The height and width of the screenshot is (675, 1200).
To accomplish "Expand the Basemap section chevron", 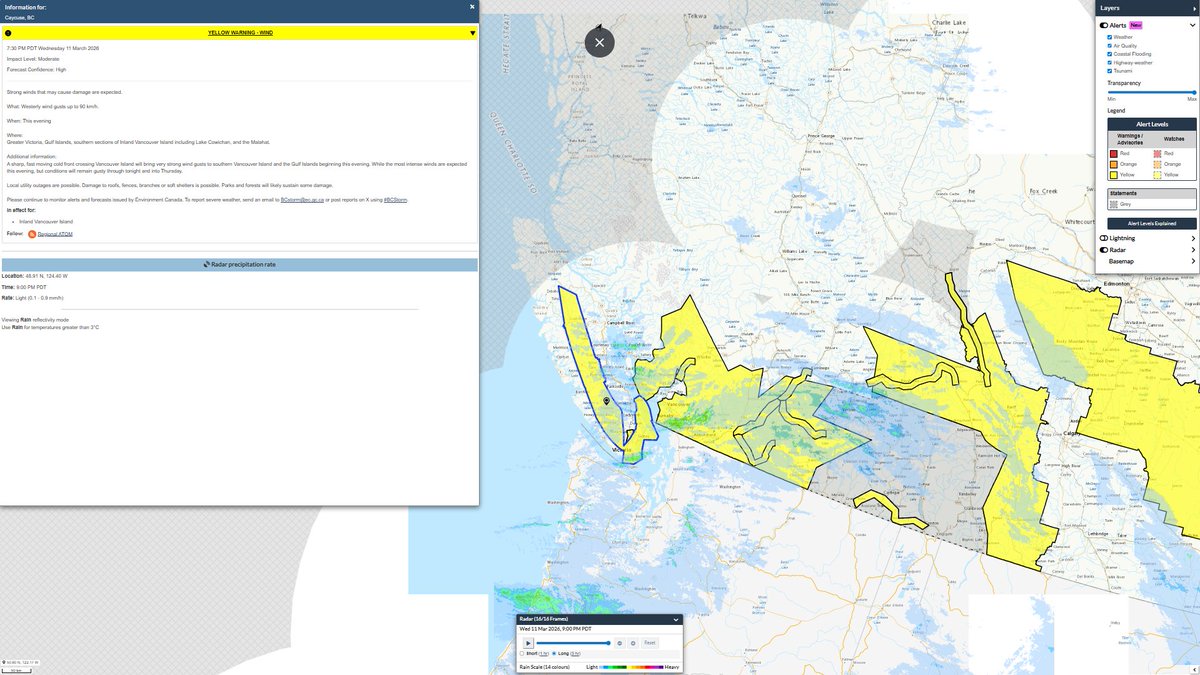I will click(1193, 261).
